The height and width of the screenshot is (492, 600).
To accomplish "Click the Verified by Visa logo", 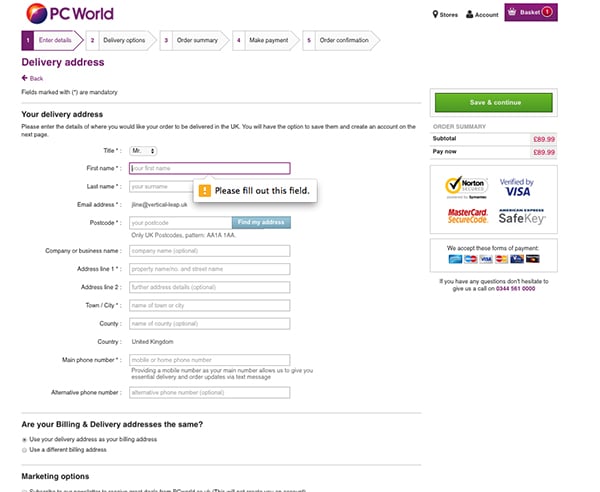I will [517, 187].
